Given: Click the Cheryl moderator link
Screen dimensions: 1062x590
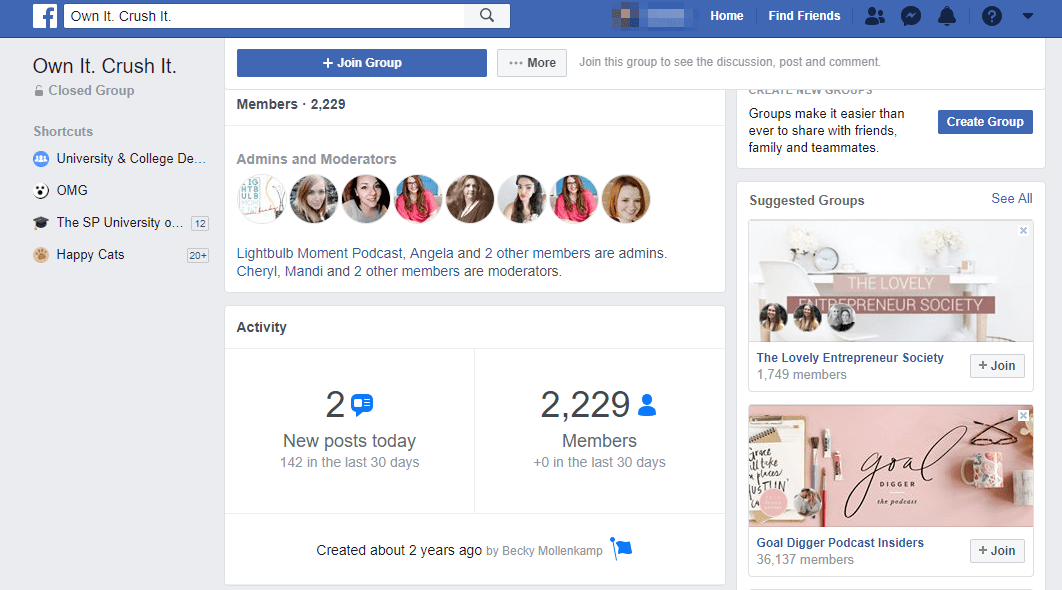Looking at the screenshot, I should click(x=257, y=272).
